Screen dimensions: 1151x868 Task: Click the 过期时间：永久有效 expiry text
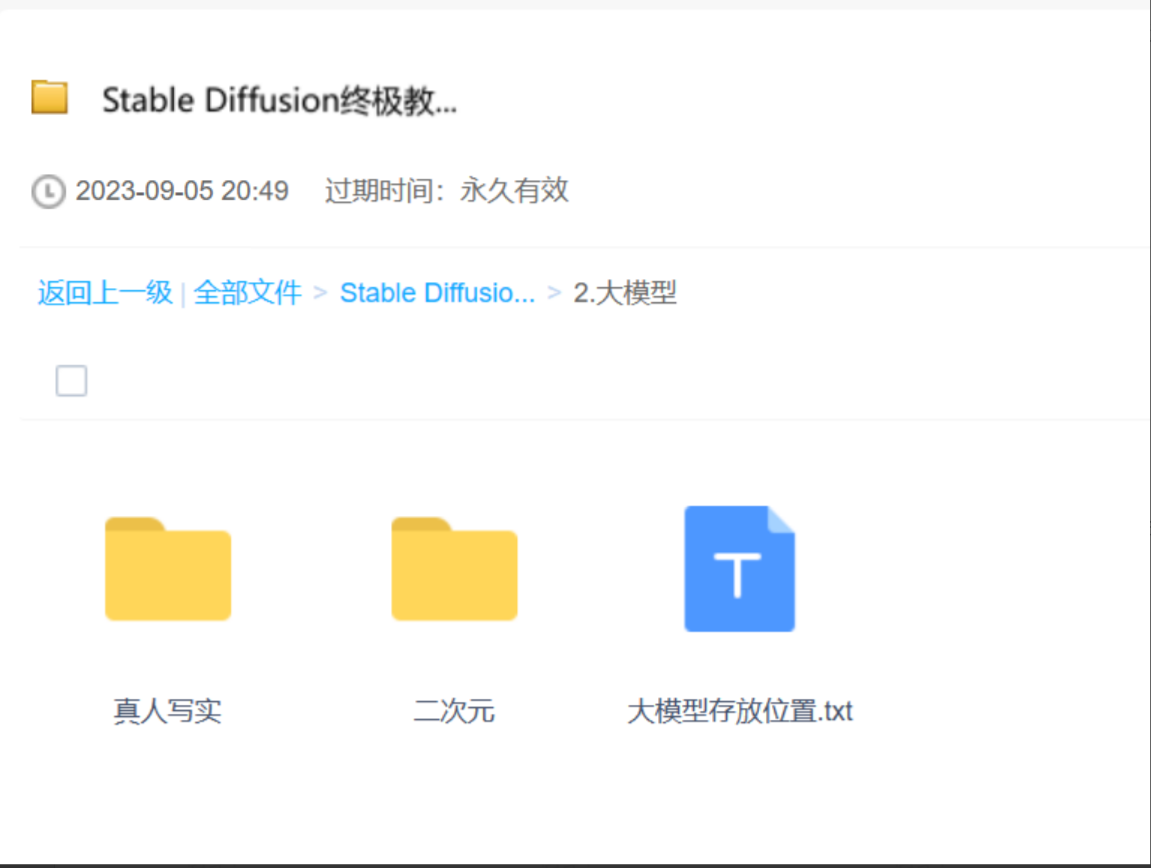446,191
